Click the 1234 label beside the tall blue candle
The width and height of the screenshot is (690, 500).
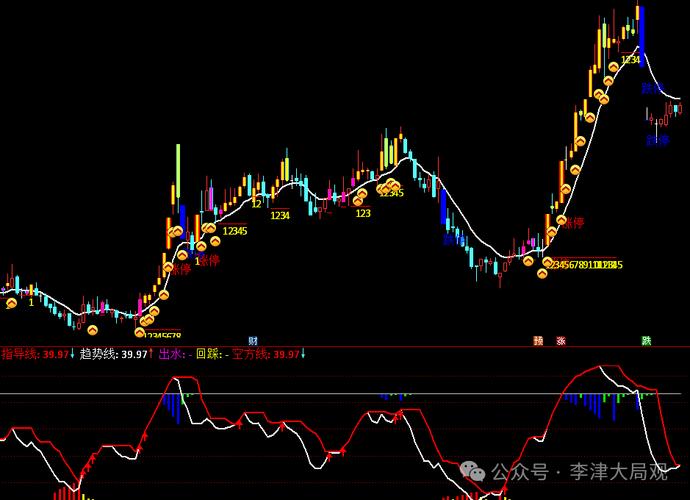(630, 59)
